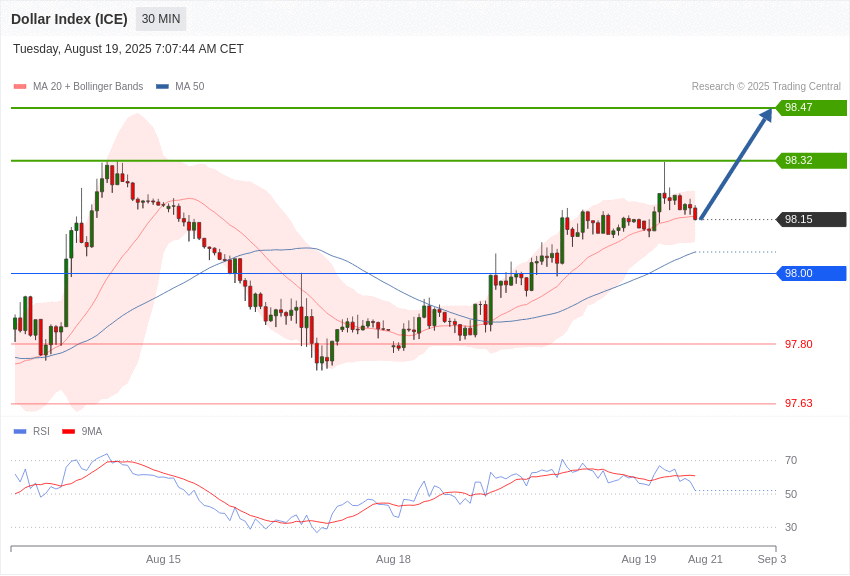Click the Aug 18 date axis label

click(393, 559)
